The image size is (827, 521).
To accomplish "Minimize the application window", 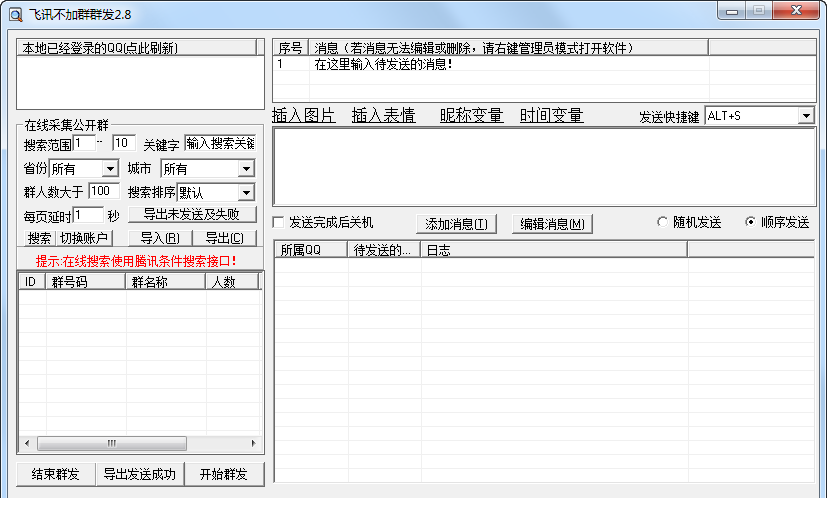I will tap(732, 11).
